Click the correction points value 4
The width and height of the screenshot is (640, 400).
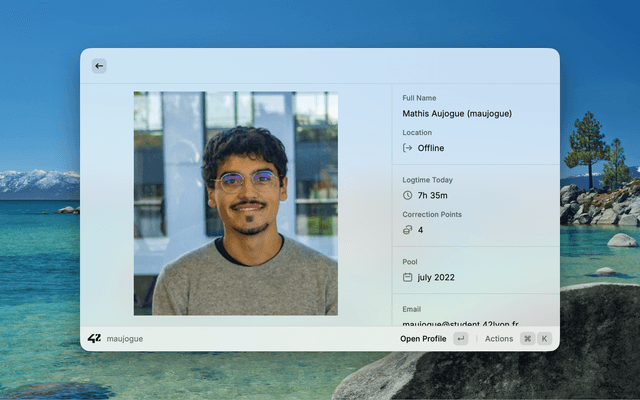(420, 230)
